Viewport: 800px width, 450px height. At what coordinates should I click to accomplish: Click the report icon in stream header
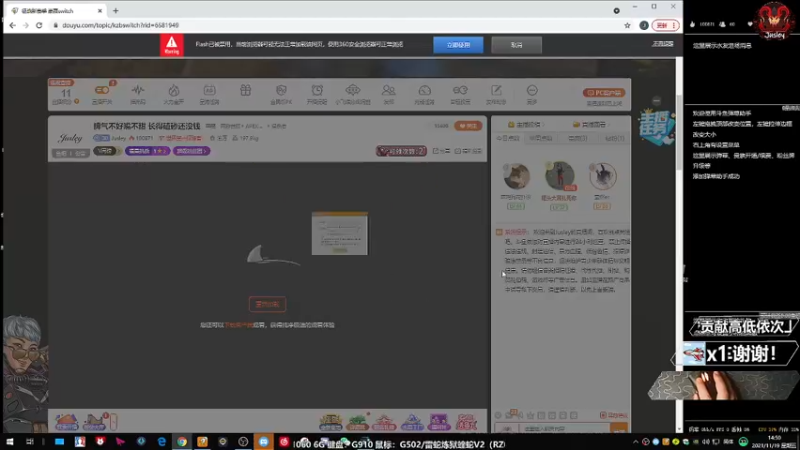[468, 151]
